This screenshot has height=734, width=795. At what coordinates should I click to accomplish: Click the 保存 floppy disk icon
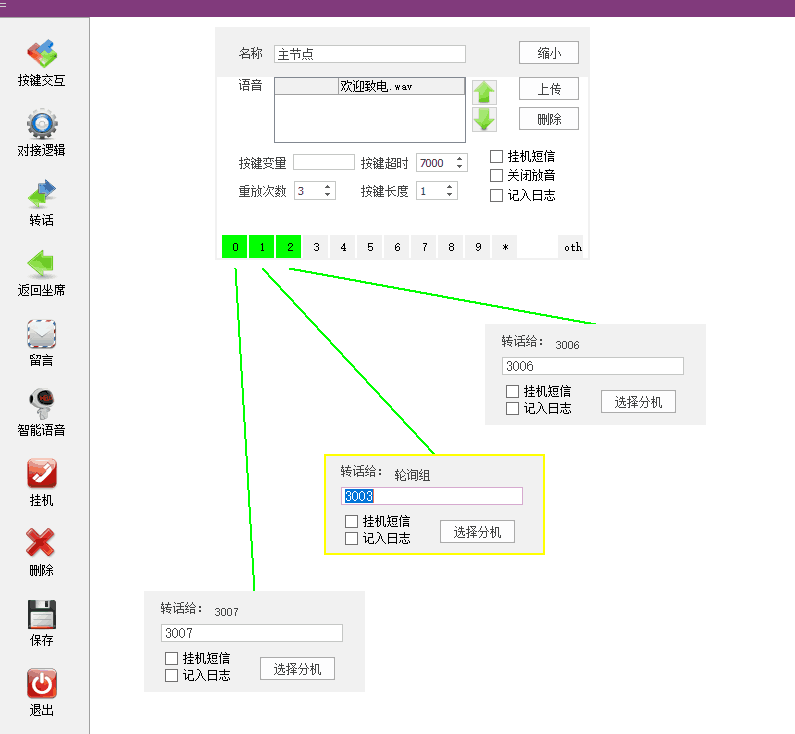tap(42, 614)
